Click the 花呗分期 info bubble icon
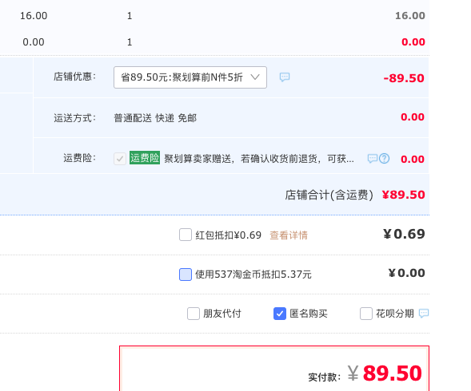Image resolution: width=471 pixels, height=391 pixels. [424, 313]
